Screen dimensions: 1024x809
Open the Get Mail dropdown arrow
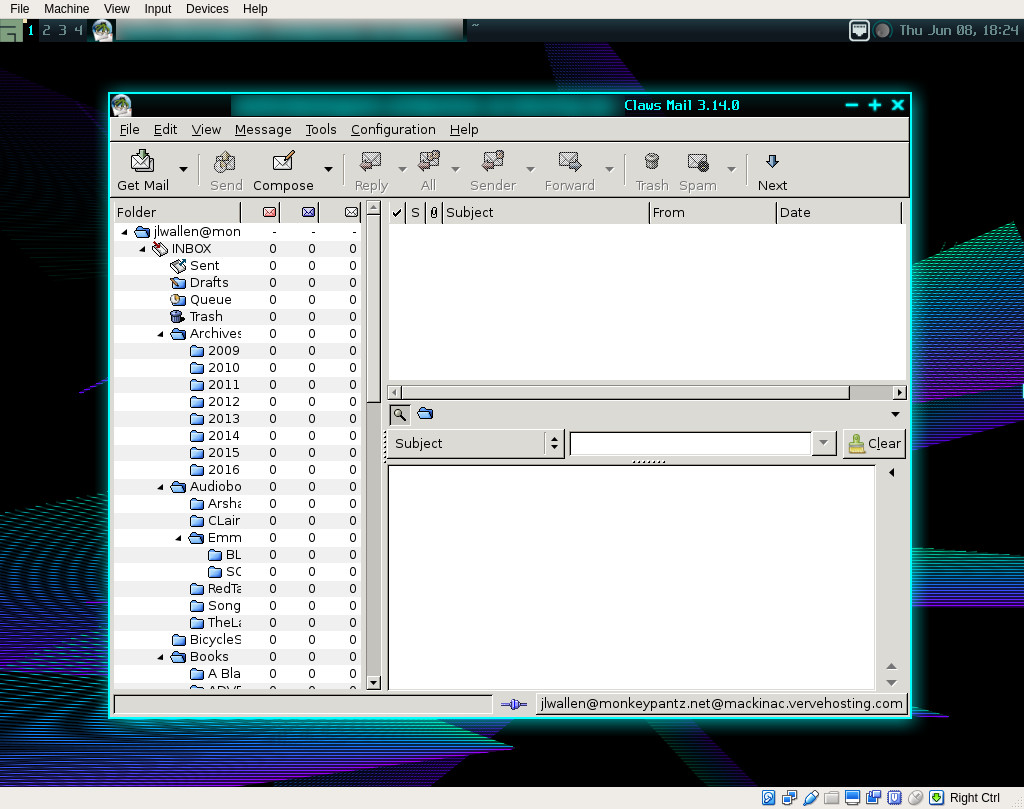click(x=183, y=169)
